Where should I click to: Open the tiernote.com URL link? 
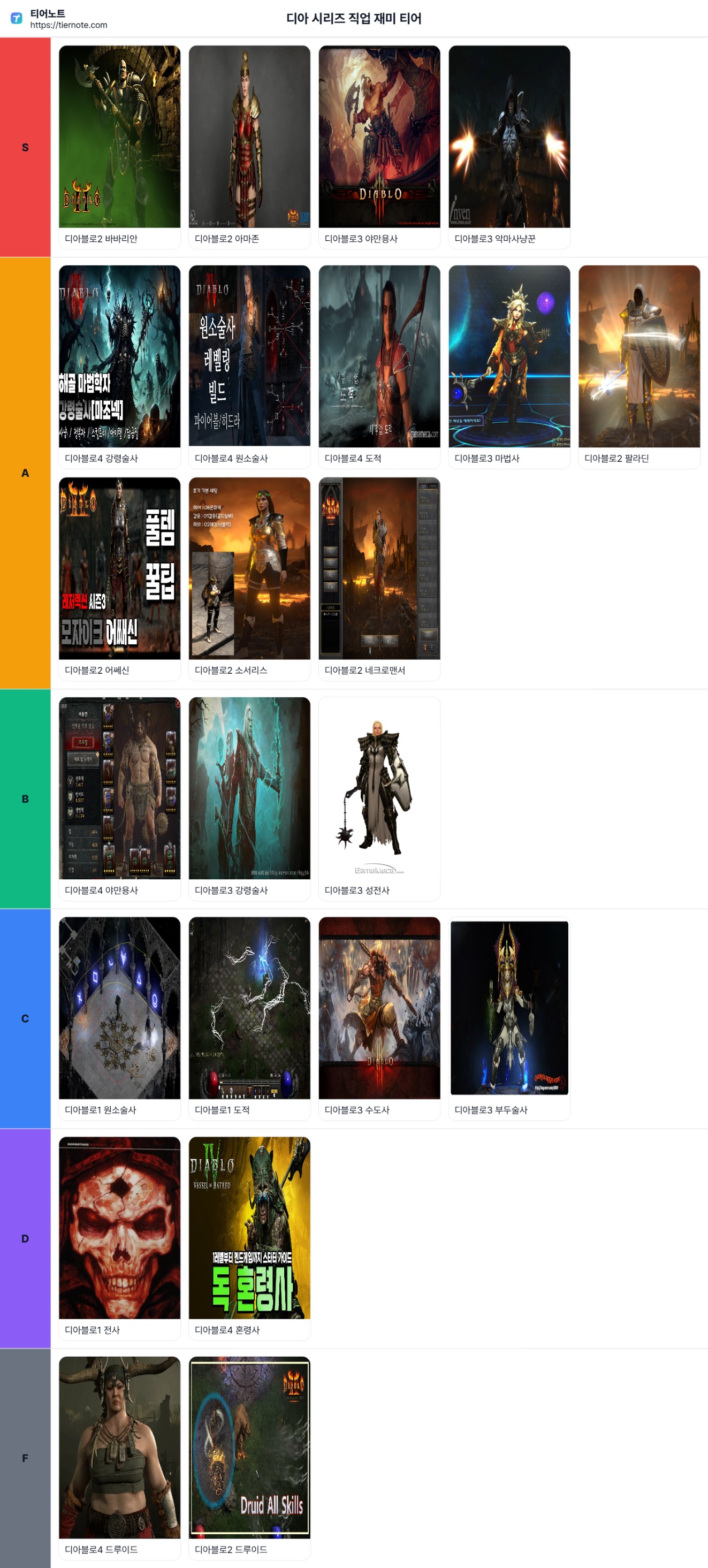pyautogui.click(x=68, y=25)
